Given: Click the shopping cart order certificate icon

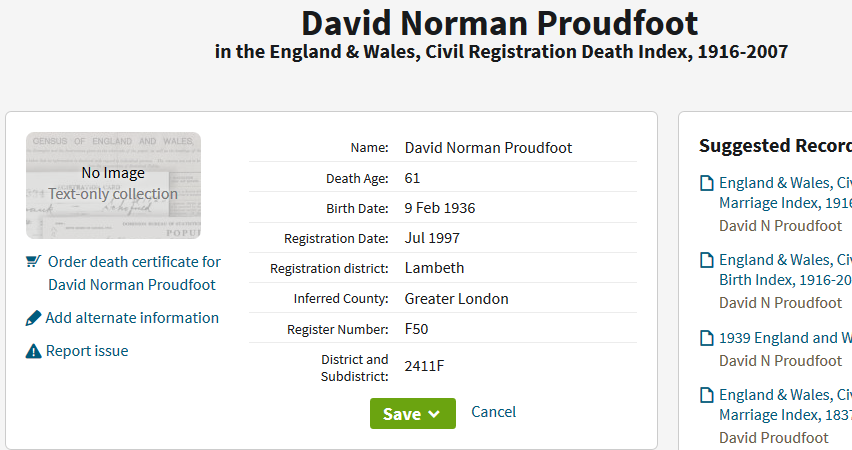Looking at the screenshot, I should (33, 262).
